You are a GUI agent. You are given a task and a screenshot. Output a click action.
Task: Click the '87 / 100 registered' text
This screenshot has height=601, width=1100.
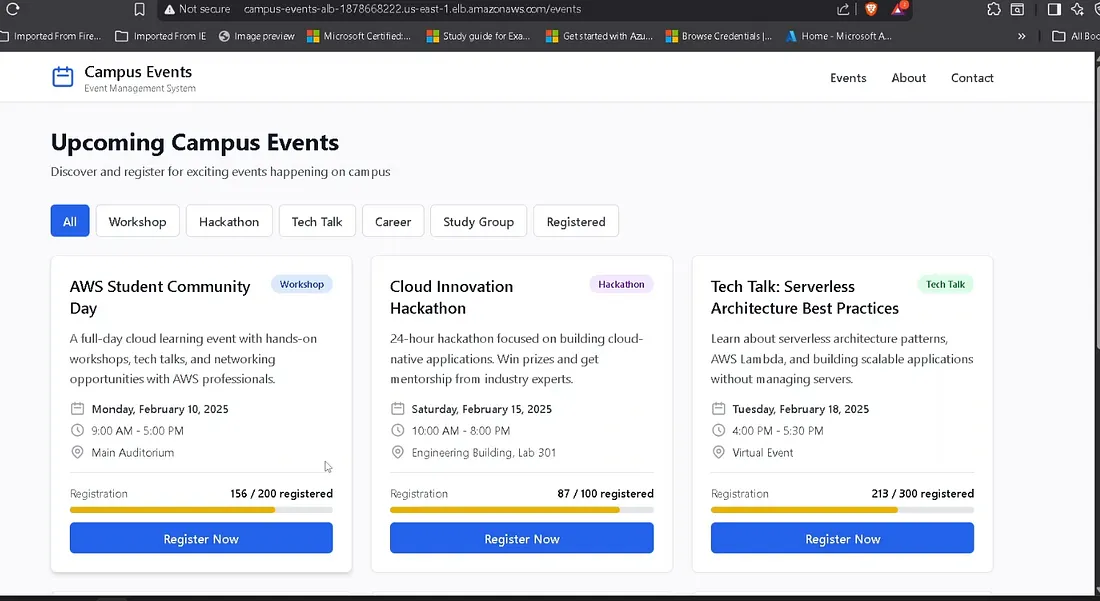tap(605, 493)
